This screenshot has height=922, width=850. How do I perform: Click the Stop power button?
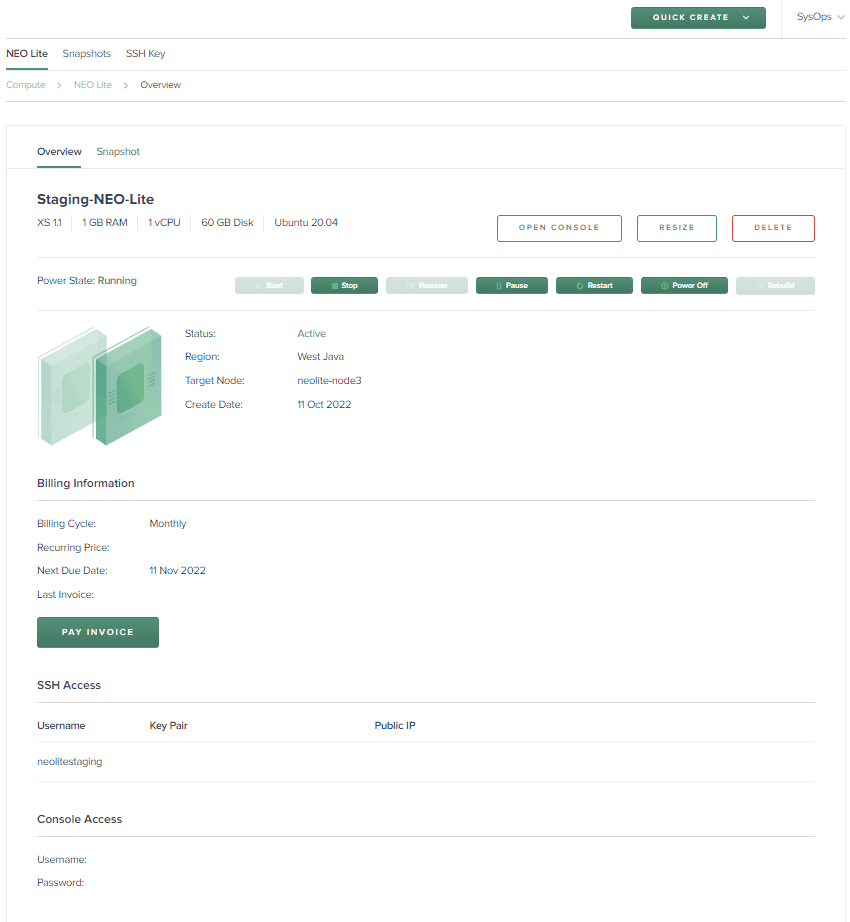pos(344,286)
